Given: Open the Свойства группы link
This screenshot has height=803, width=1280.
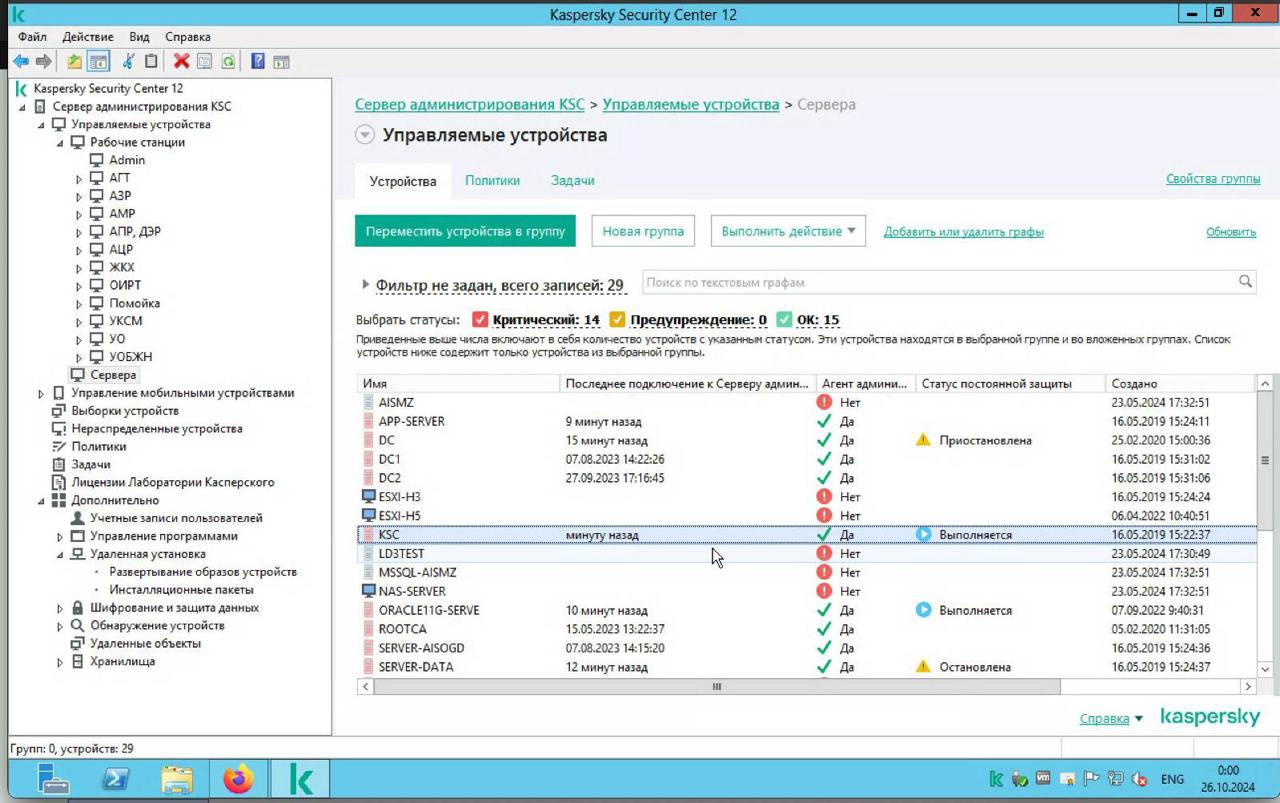Looking at the screenshot, I should [x=1213, y=179].
